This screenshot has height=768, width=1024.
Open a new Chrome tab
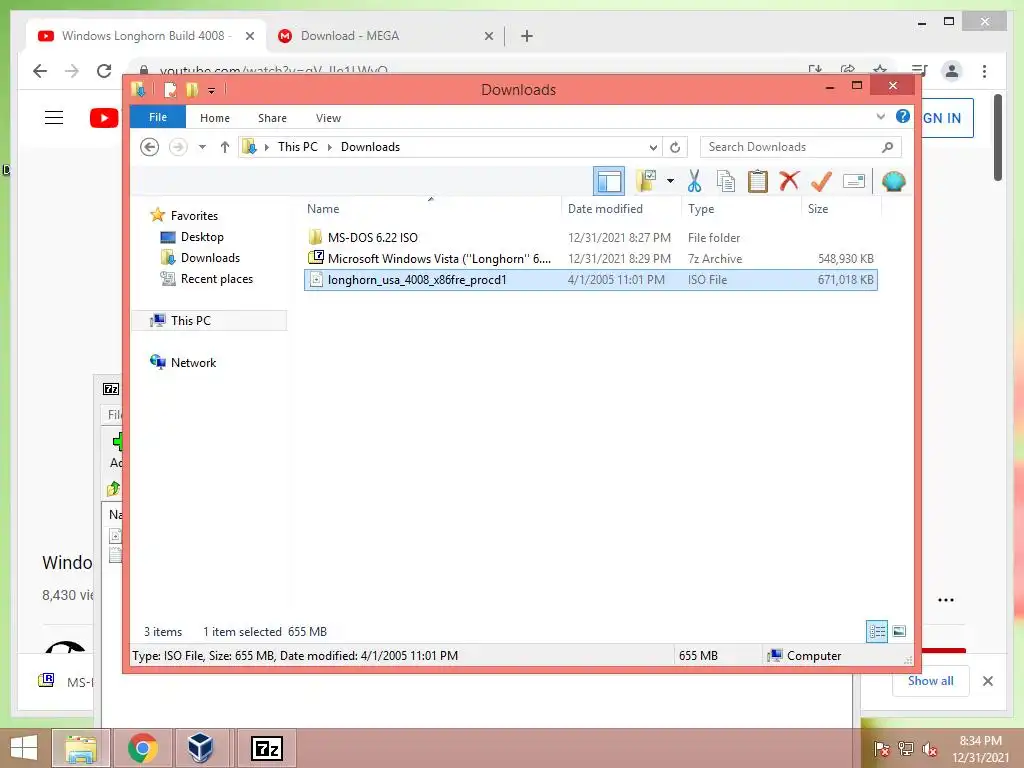(x=527, y=36)
